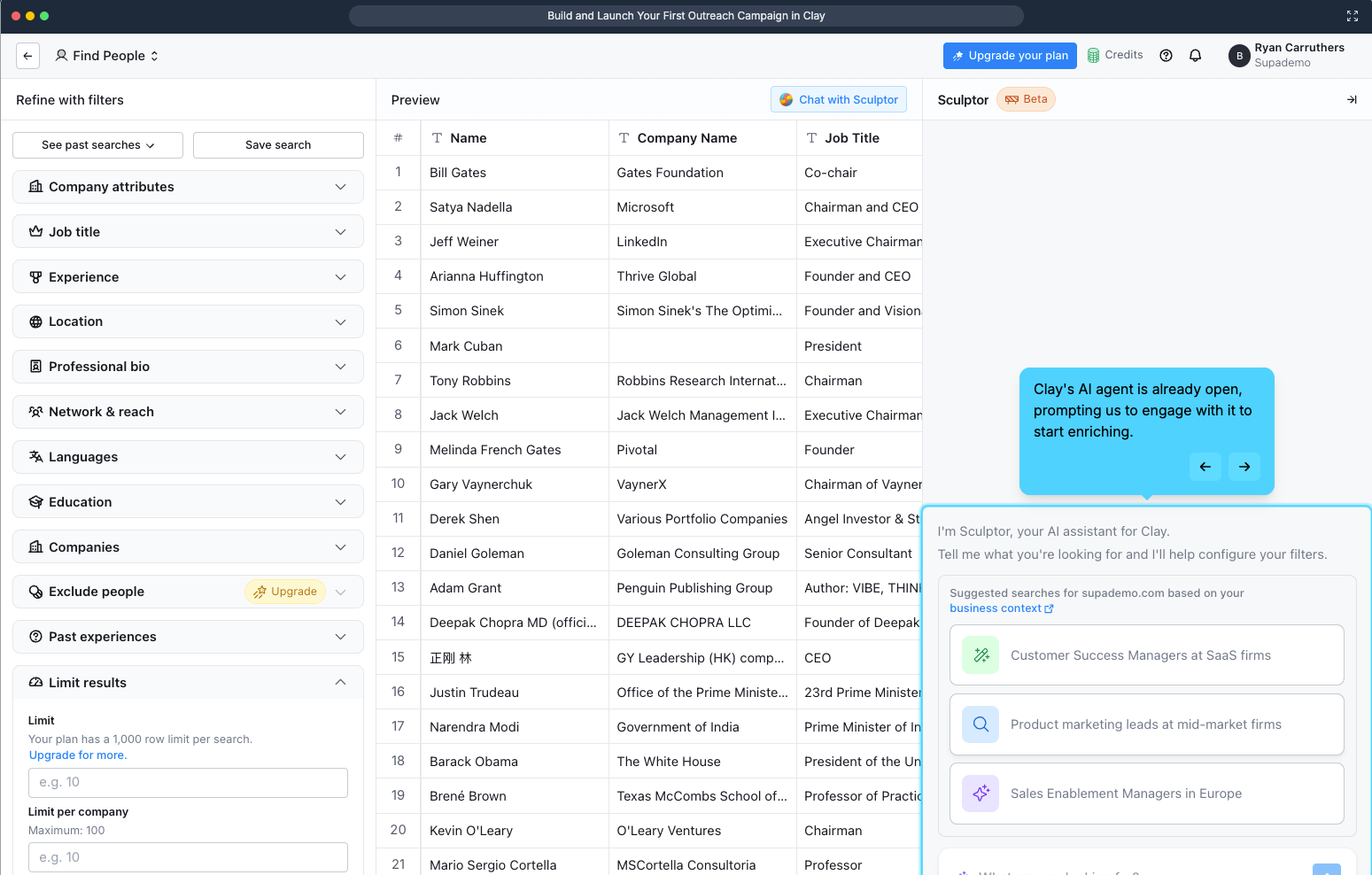This screenshot has height=875, width=1372.
Task: Click Government of India company cell
Action: [x=702, y=727]
